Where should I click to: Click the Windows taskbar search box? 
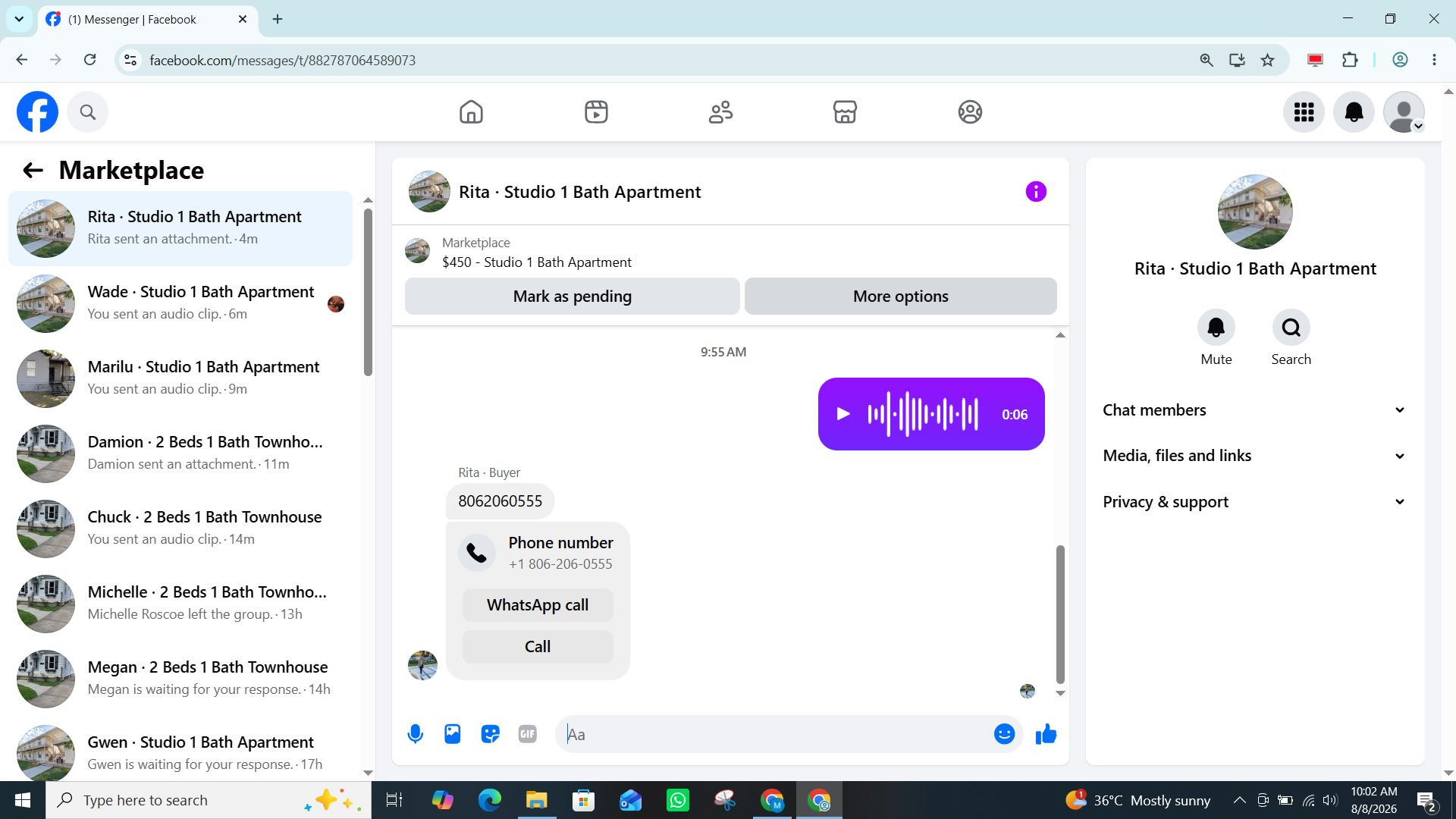(x=209, y=800)
